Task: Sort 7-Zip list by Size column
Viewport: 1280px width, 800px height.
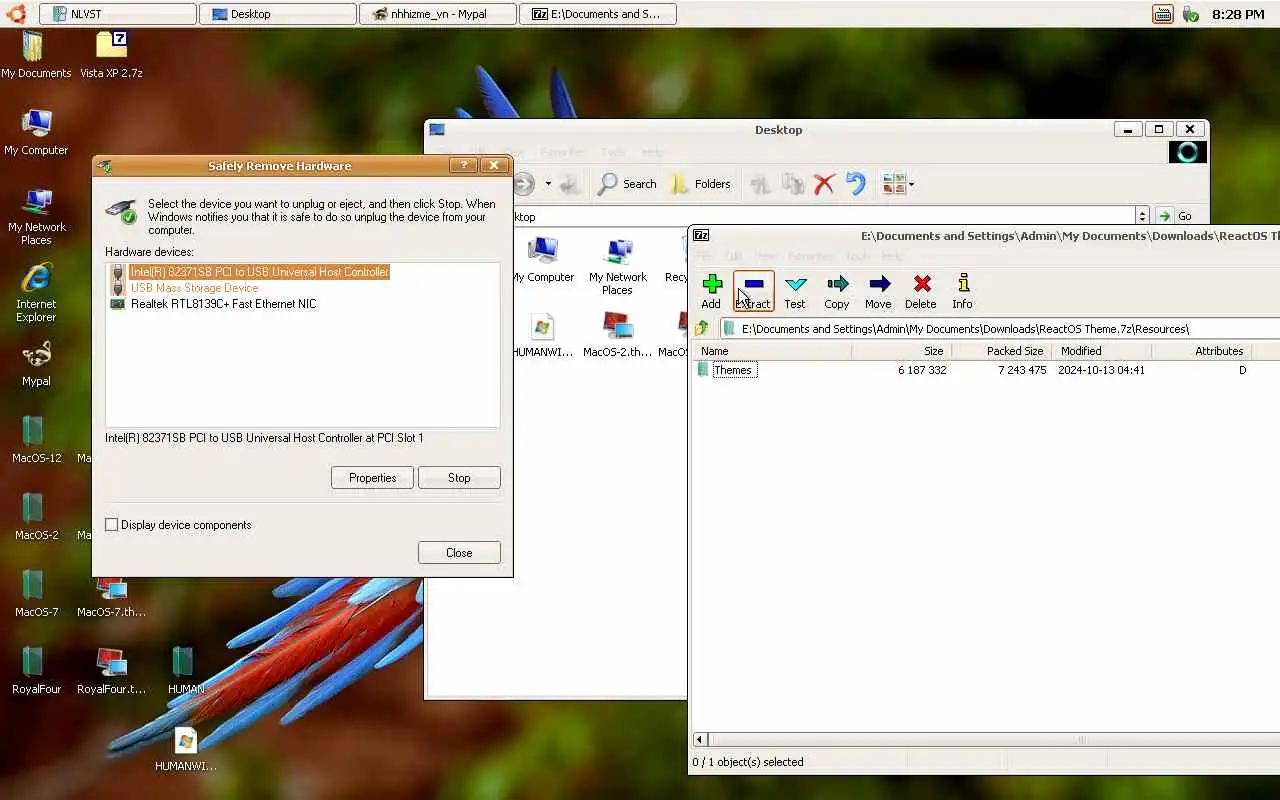Action: tap(901, 351)
